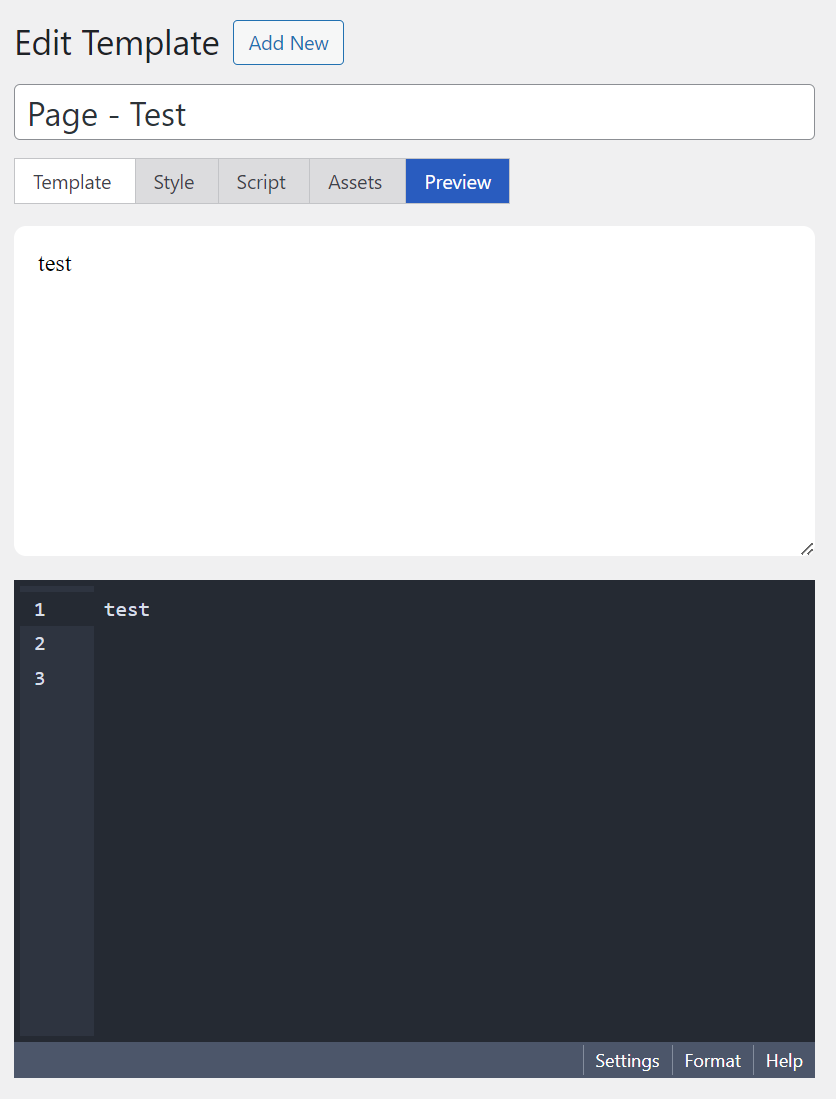Select line number 2 in the gutter
This screenshot has width=836, height=1099.
[40, 643]
